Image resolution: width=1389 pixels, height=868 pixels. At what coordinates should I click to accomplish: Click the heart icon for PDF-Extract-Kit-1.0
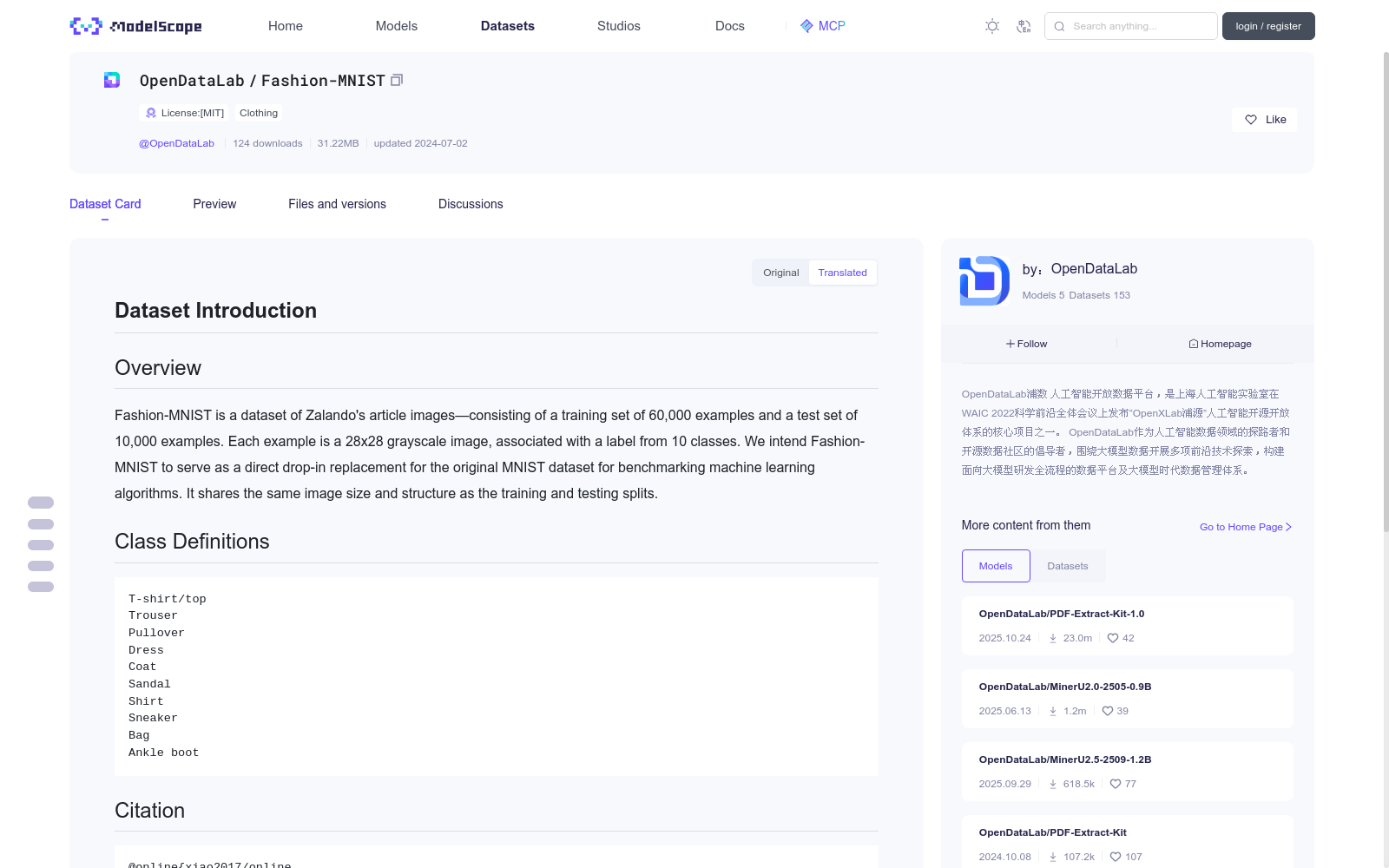pyautogui.click(x=1113, y=638)
